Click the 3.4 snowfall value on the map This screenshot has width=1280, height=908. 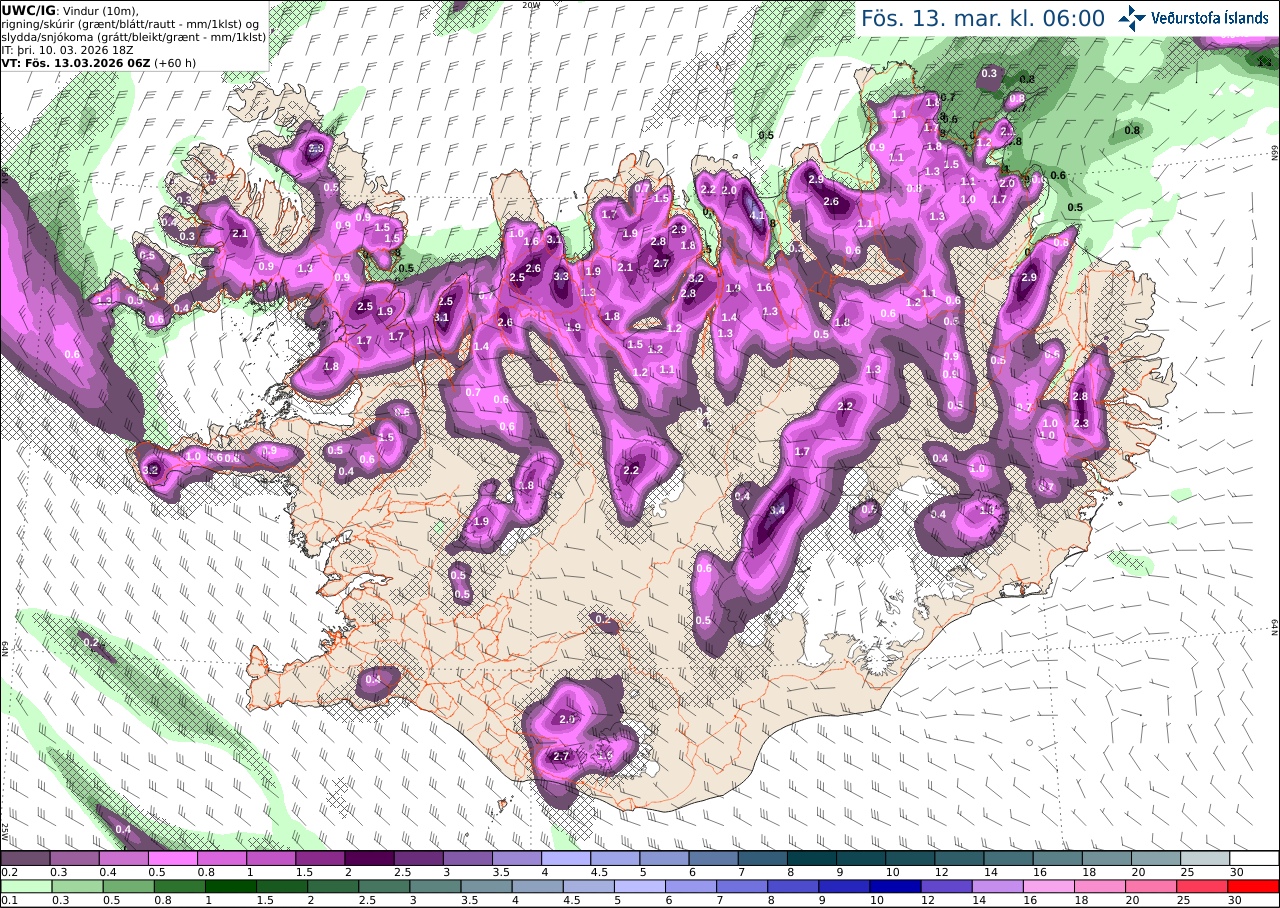click(778, 510)
